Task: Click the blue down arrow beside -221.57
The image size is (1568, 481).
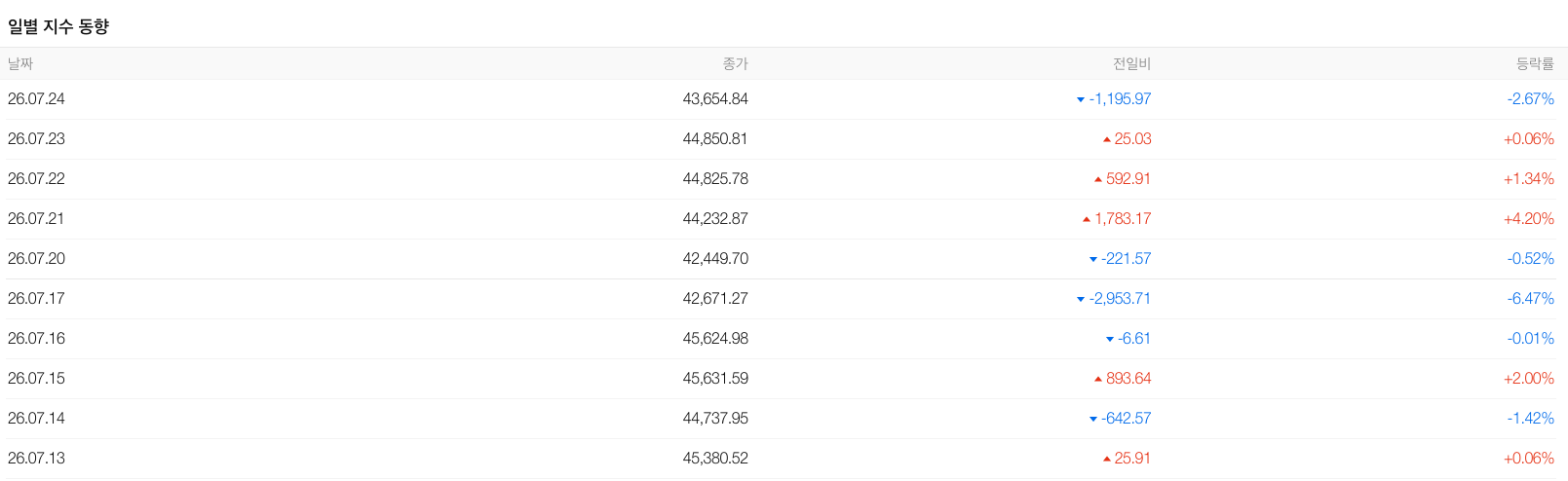Action: pos(1092,259)
